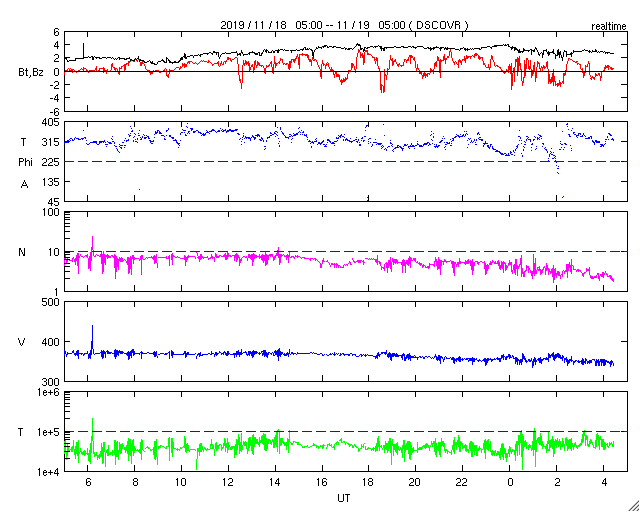This screenshot has height=512, width=640.
Task: Click the x-axis hour label '14'
Action: [x=275, y=482]
